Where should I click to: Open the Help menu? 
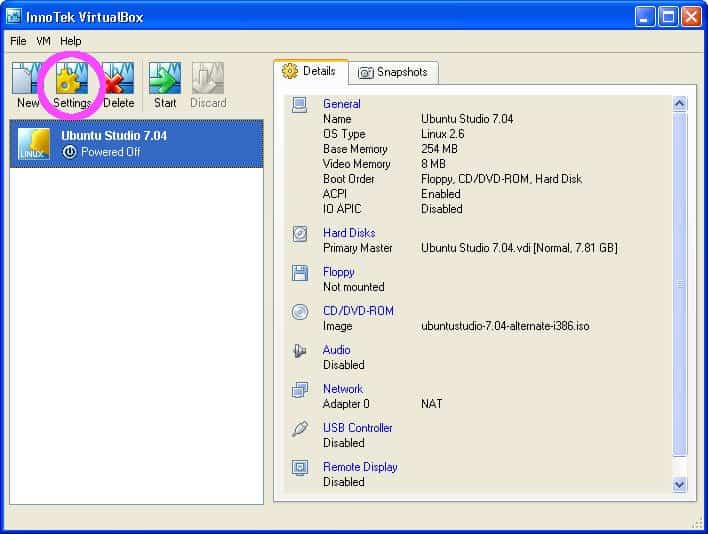(70, 41)
